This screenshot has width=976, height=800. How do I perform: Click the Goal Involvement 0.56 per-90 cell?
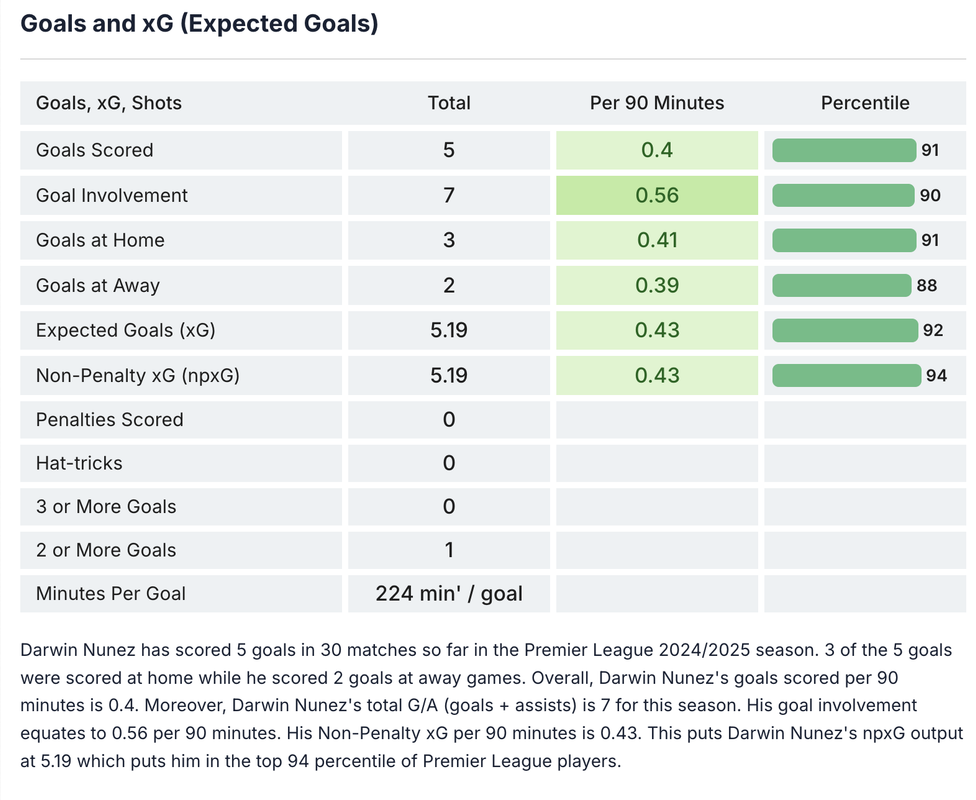coord(657,195)
